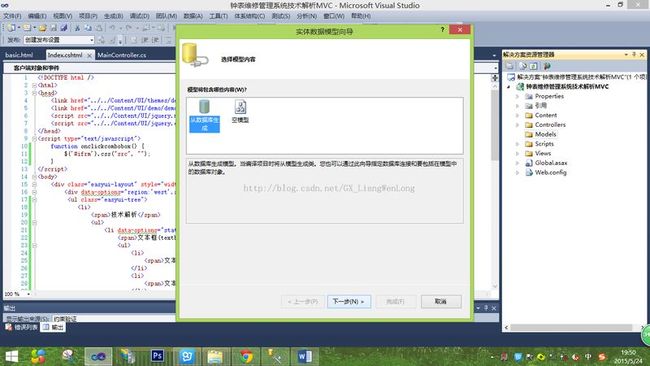
Task: Click the last Solution Explorer toolbar icon
Action: click(x=547, y=66)
